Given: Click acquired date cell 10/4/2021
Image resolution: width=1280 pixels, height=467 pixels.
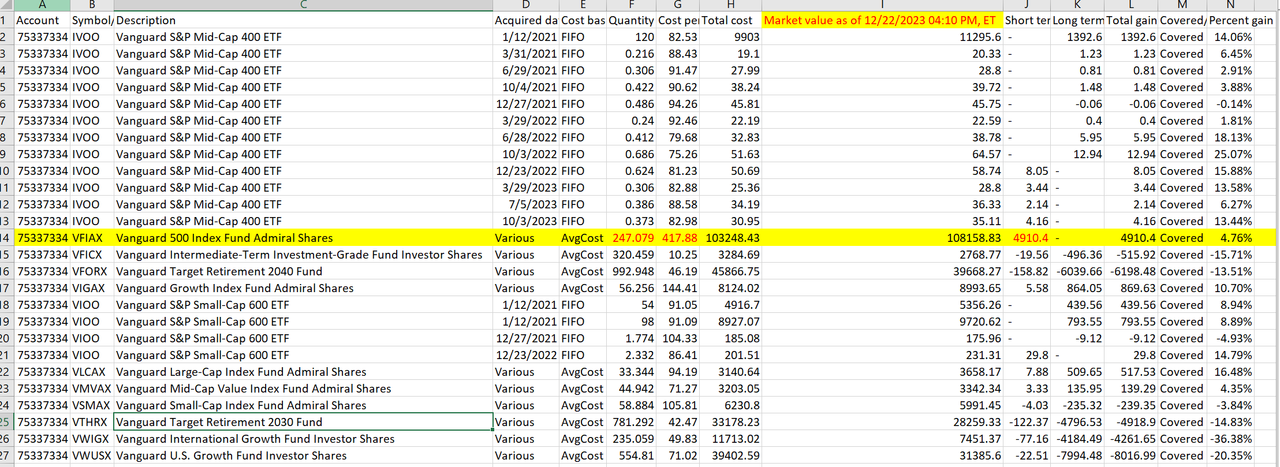Looking at the screenshot, I should pyautogui.click(x=525, y=87).
